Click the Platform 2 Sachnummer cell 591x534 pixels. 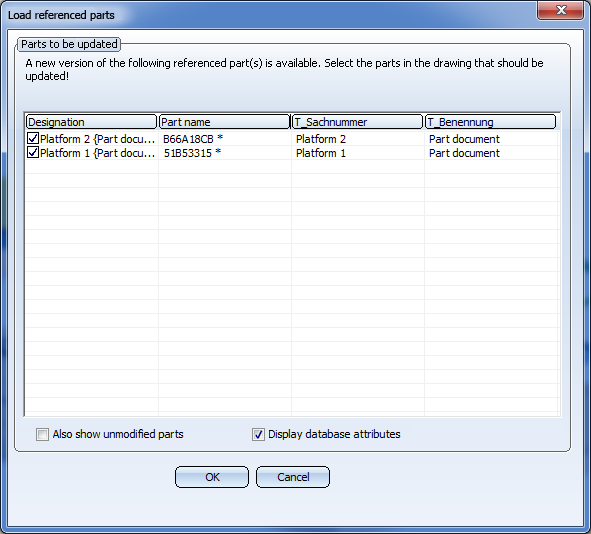point(321,139)
